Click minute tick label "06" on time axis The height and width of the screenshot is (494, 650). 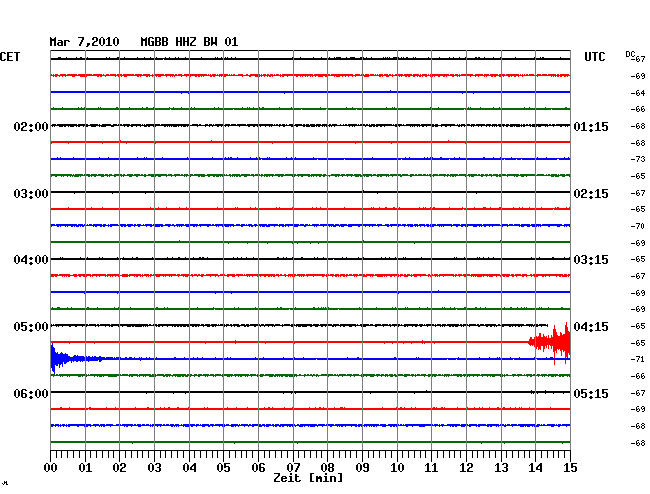coord(258,468)
